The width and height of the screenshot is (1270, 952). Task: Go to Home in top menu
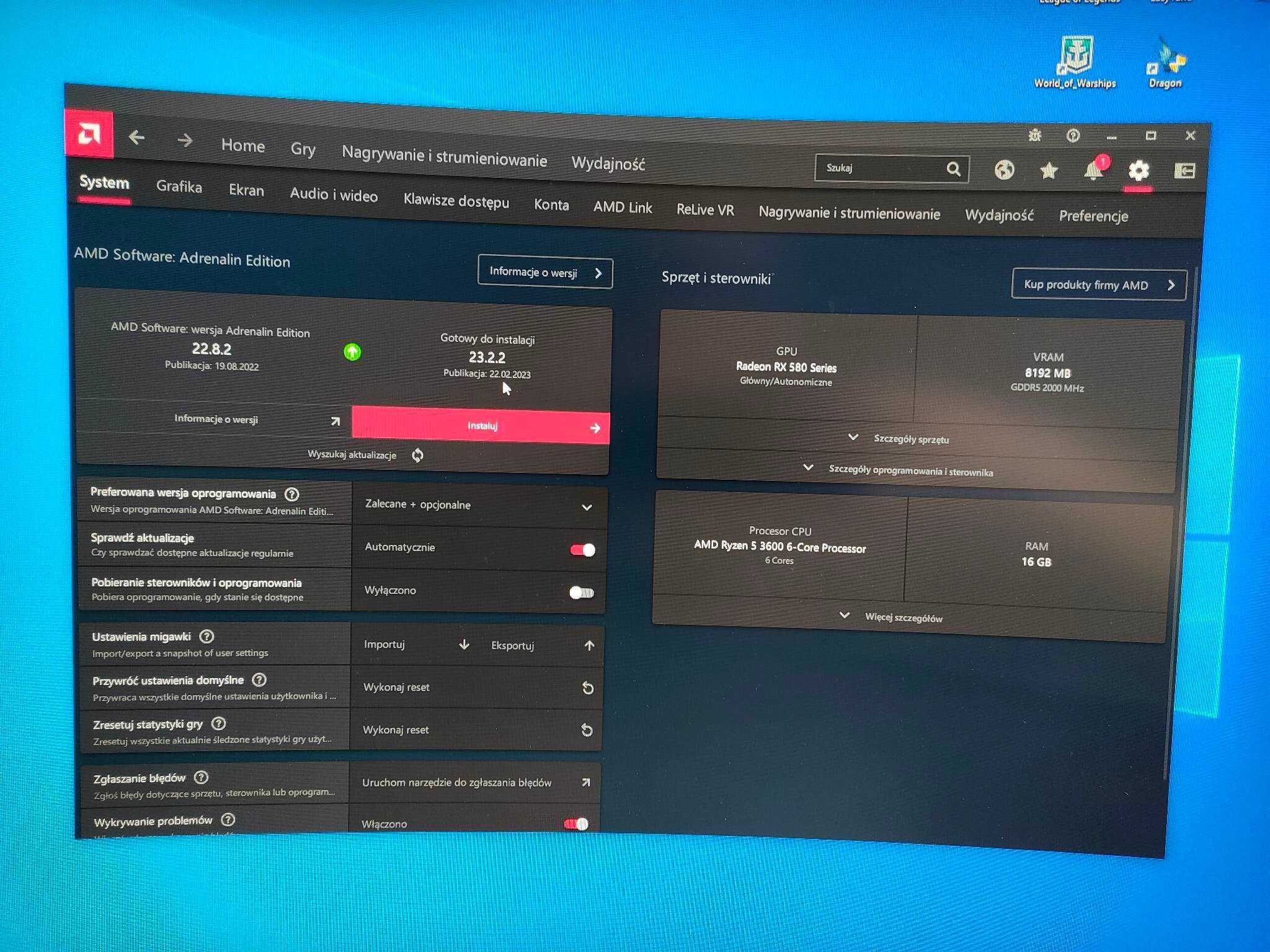242,145
